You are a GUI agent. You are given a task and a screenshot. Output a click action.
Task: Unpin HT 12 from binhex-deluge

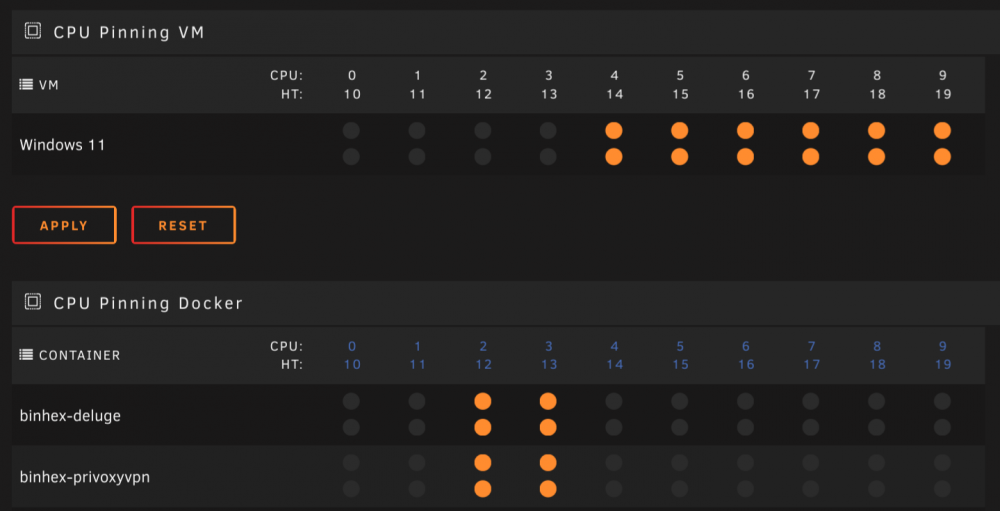click(x=483, y=427)
